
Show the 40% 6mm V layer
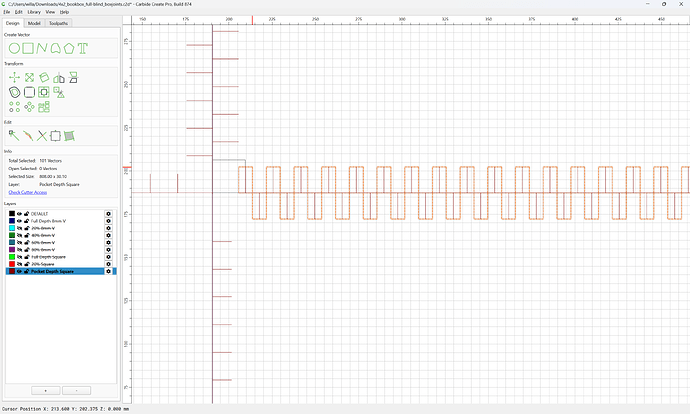(19, 235)
